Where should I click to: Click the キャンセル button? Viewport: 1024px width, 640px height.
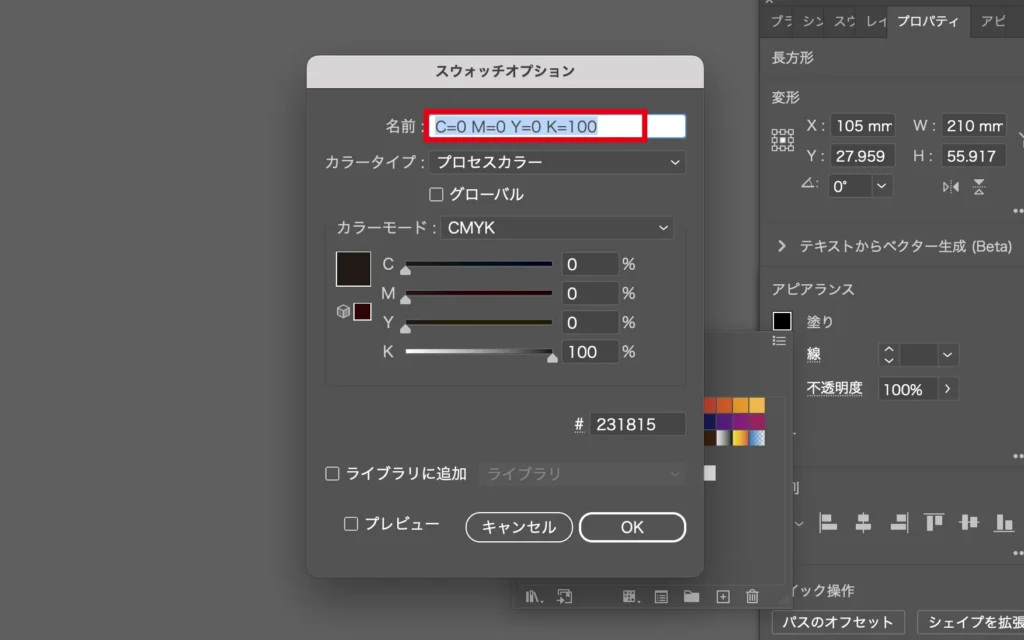tap(518, 527)
